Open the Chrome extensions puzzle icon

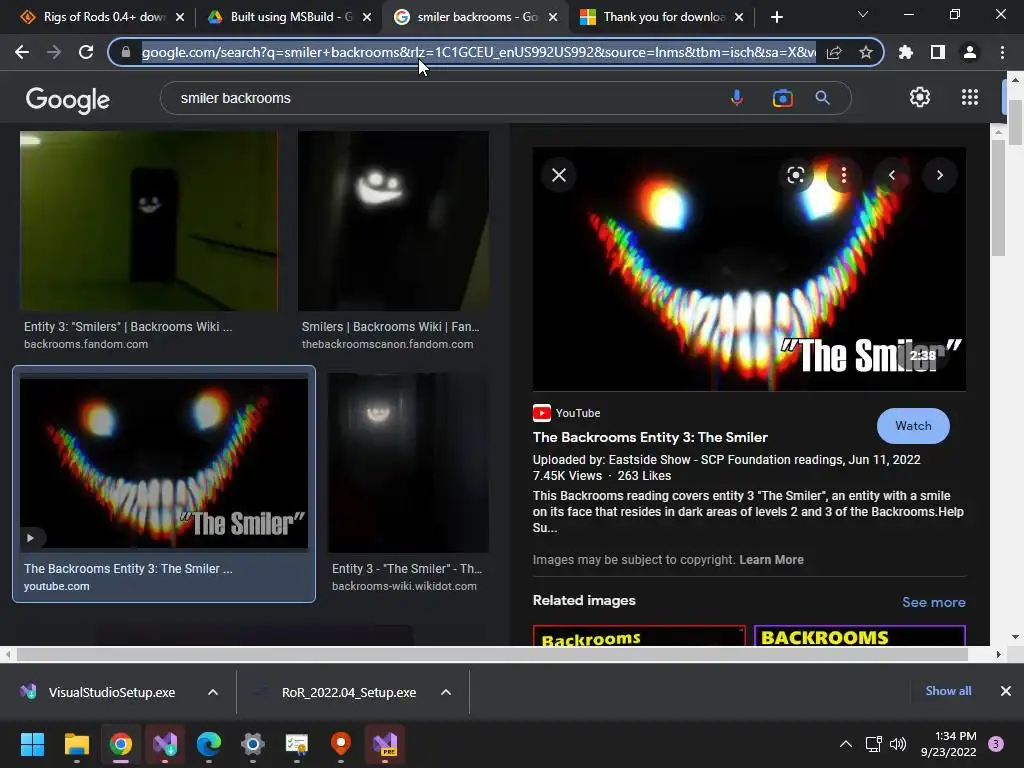[905, 52]
